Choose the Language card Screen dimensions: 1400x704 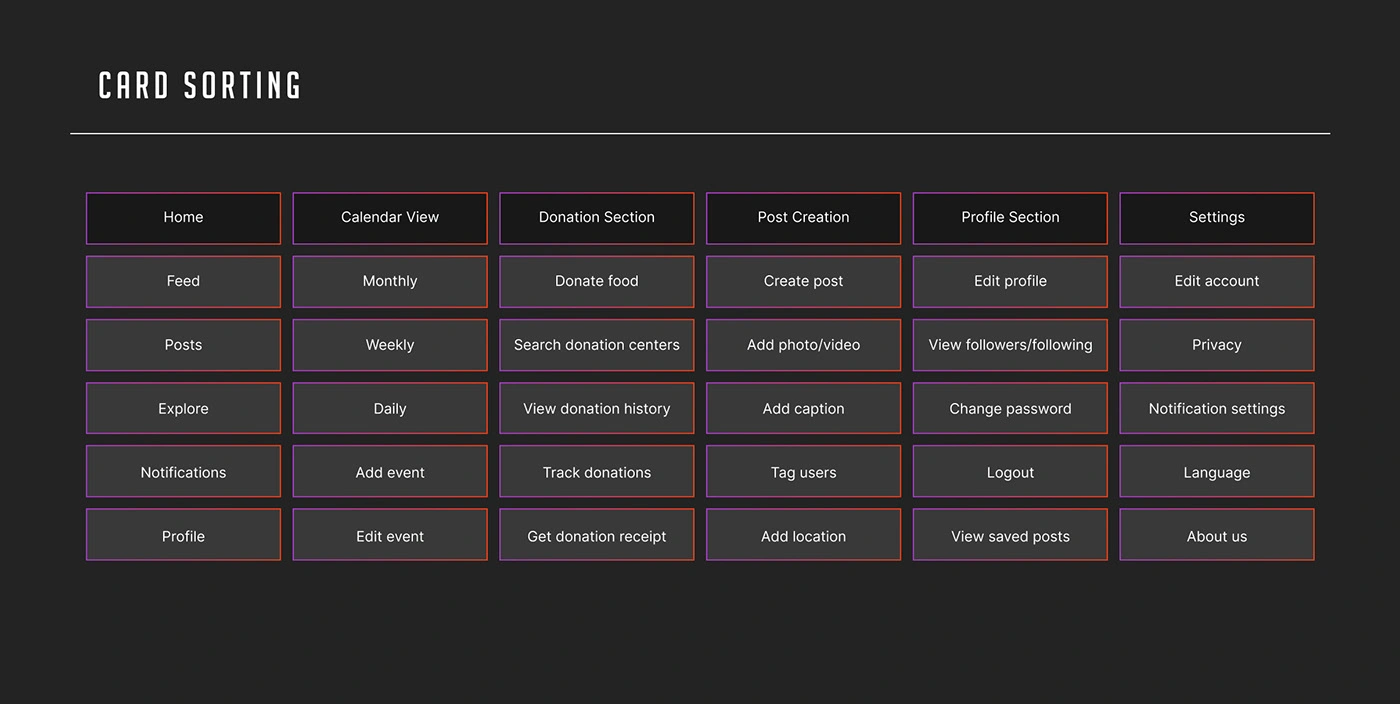click(1217, 472)
